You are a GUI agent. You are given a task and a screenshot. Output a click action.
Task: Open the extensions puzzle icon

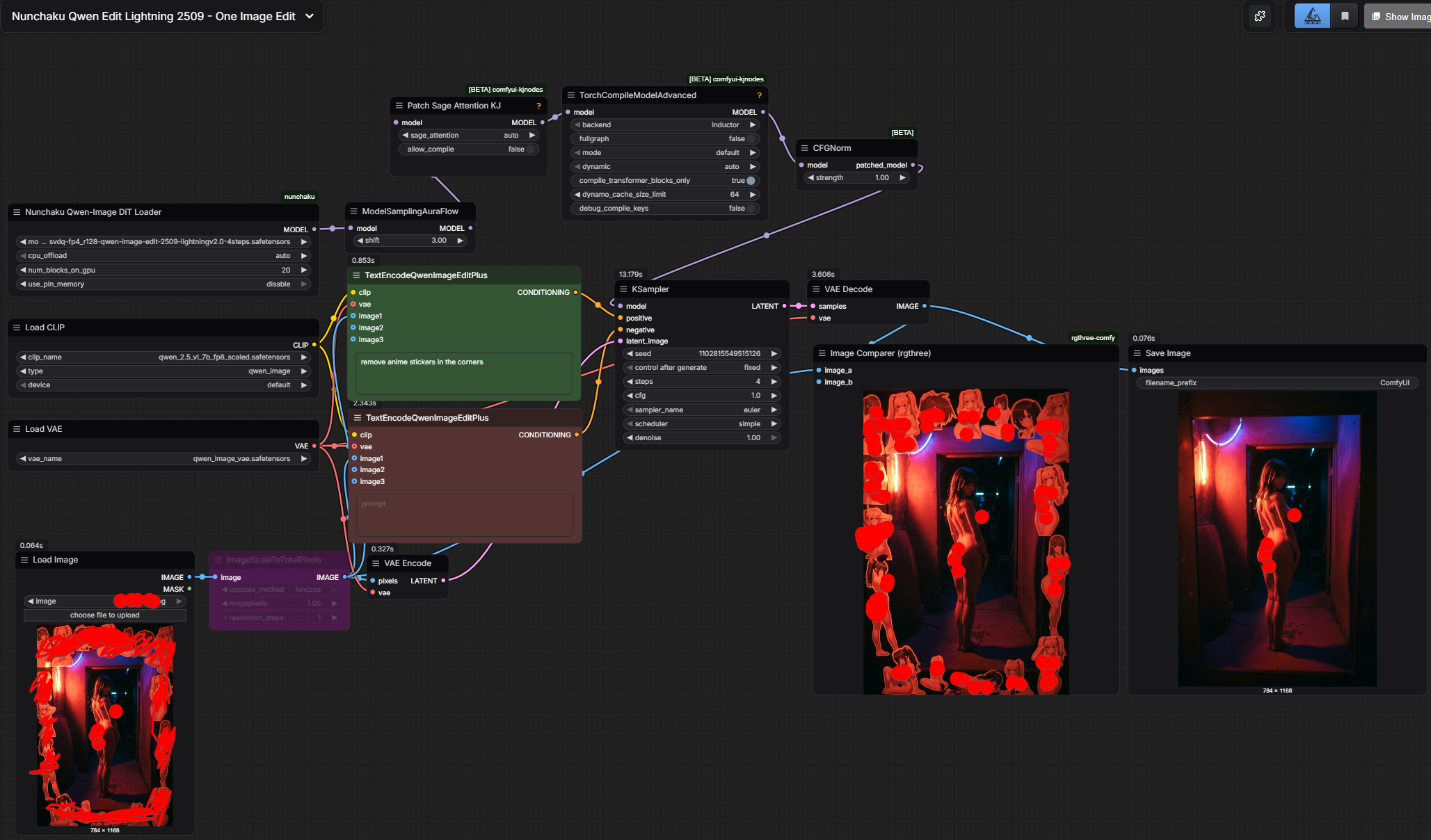[x=1260, y=16]
